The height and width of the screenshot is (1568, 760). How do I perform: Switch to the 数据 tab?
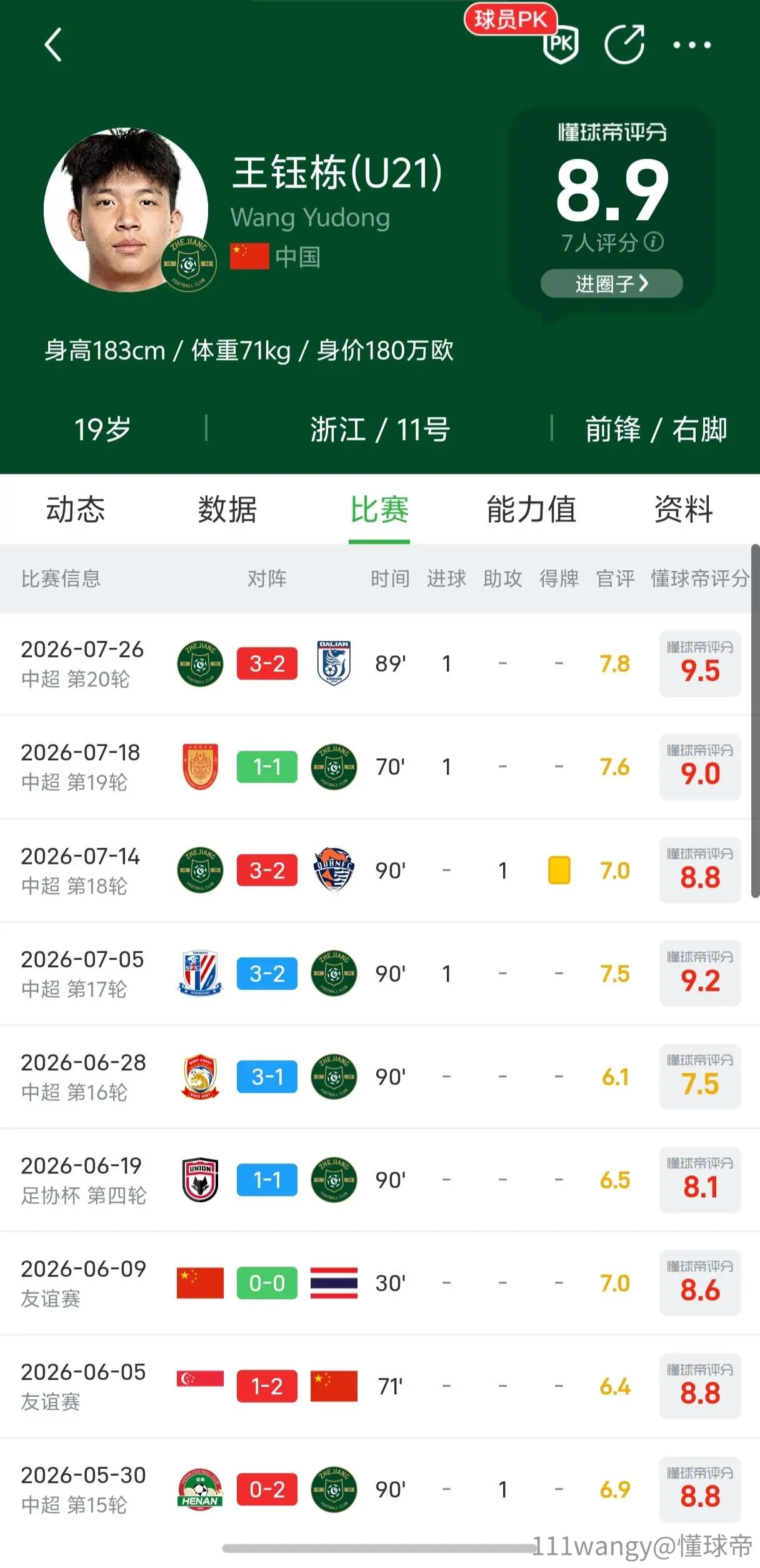(227, 509)
